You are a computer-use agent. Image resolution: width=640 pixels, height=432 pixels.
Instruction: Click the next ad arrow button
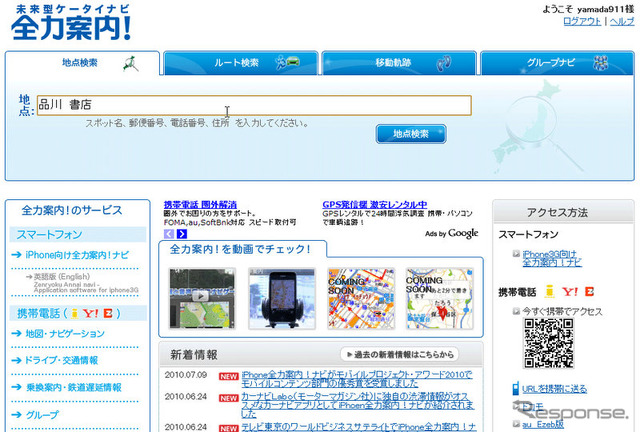pos(182,234)
